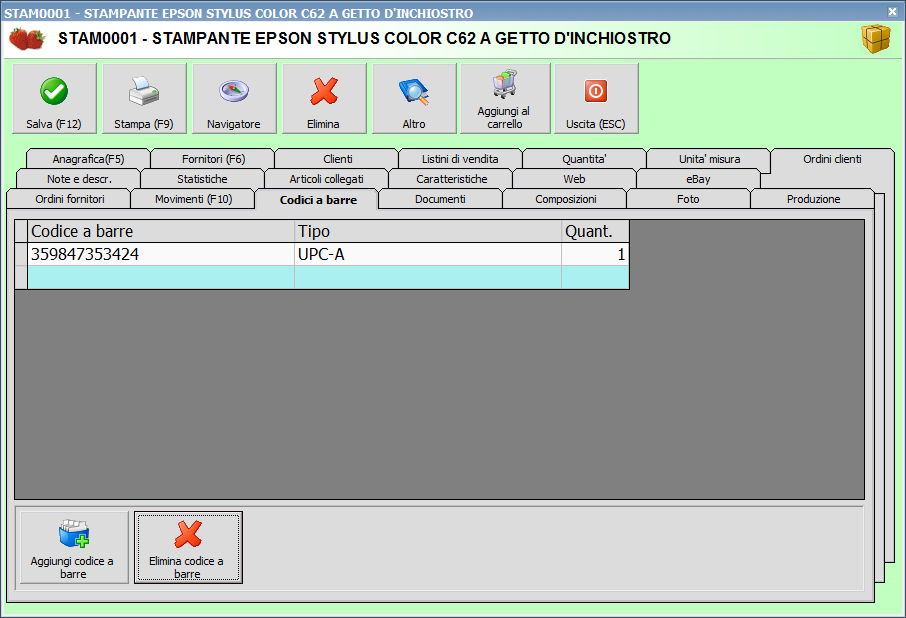
Task: Switch to the Statistiche tab
Action: click(x=202, y=179)
